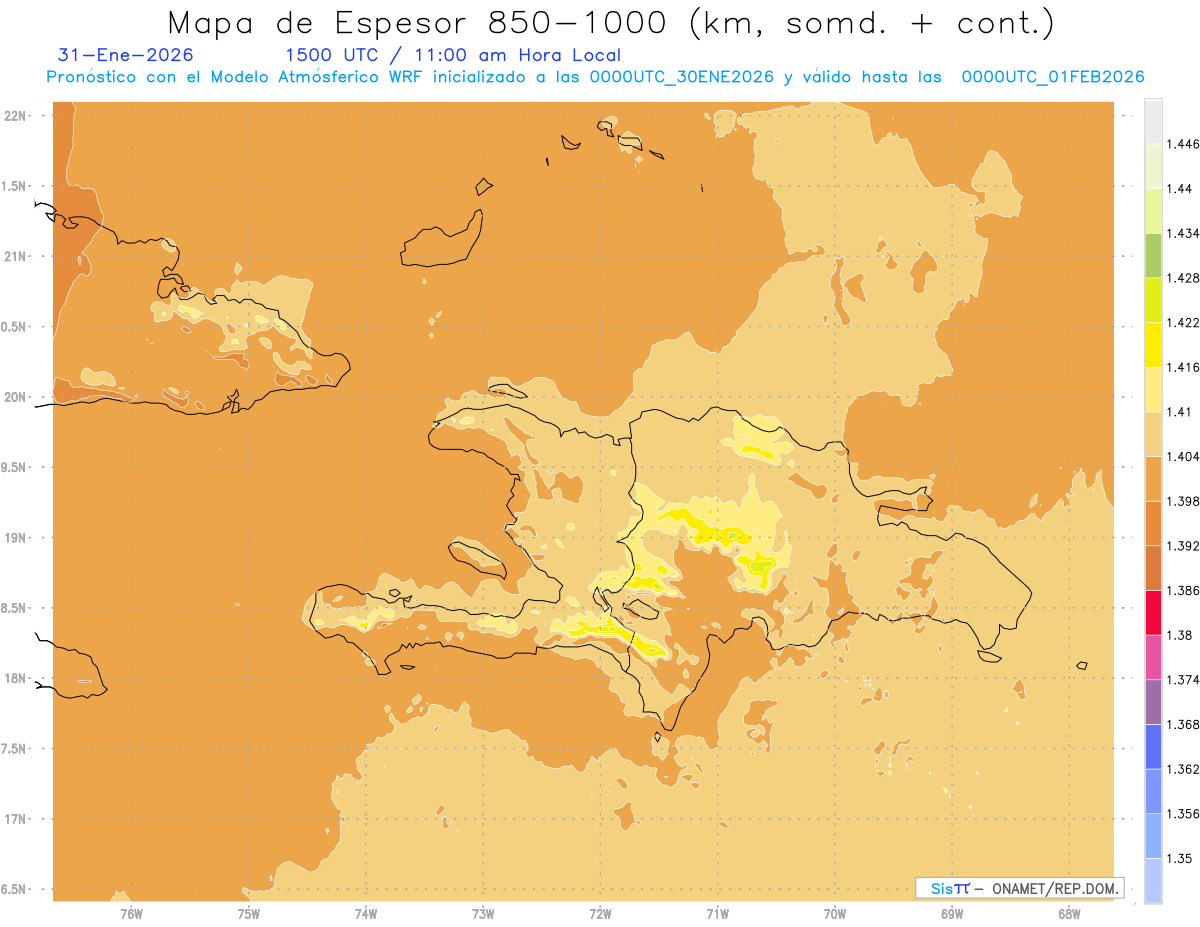Pick the bright yellow swatch between 1.416 and 1.422
The image size is (1200, 927).
(x=1153, y=344)
